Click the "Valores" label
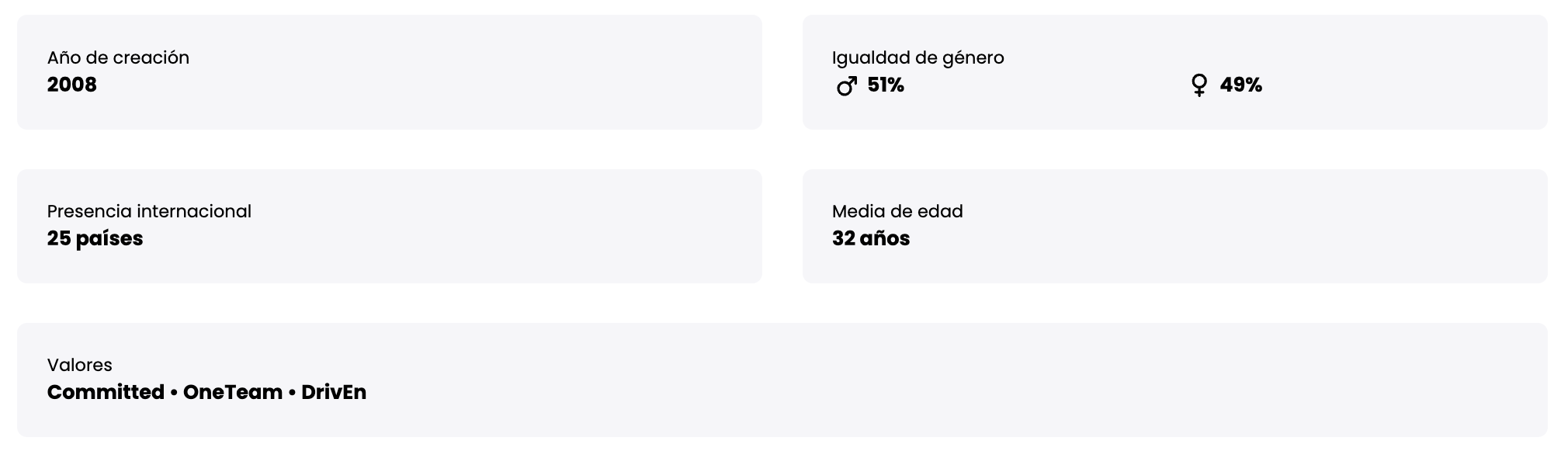Image resolution: width=1568 pixels, height=458 pixels. [79, 365]
